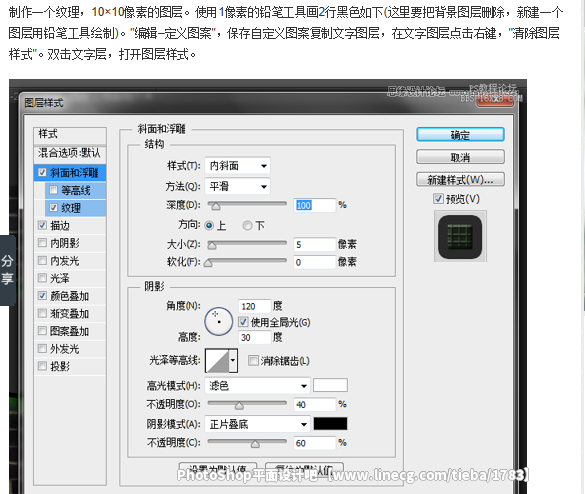Click shadow opacity field 60
Viewport: 585px width, 494px height.
(x=314, y=443)
